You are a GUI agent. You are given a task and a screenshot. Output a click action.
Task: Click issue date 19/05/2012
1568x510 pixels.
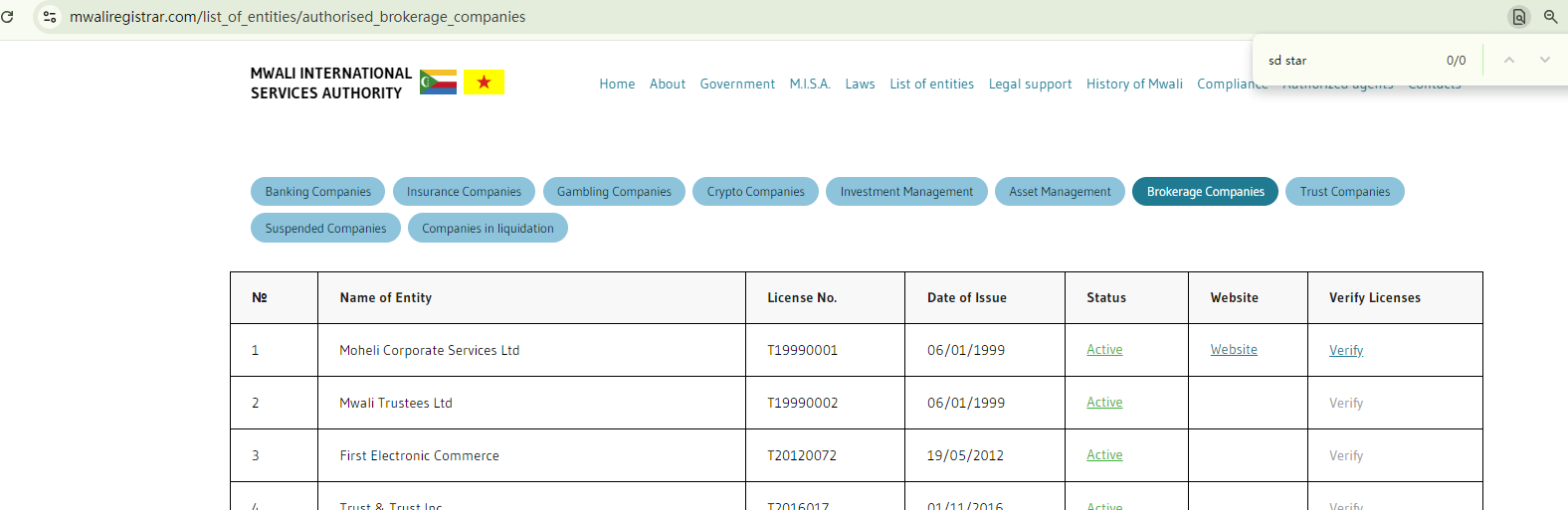pyautogui.click(x=966, y=455)
